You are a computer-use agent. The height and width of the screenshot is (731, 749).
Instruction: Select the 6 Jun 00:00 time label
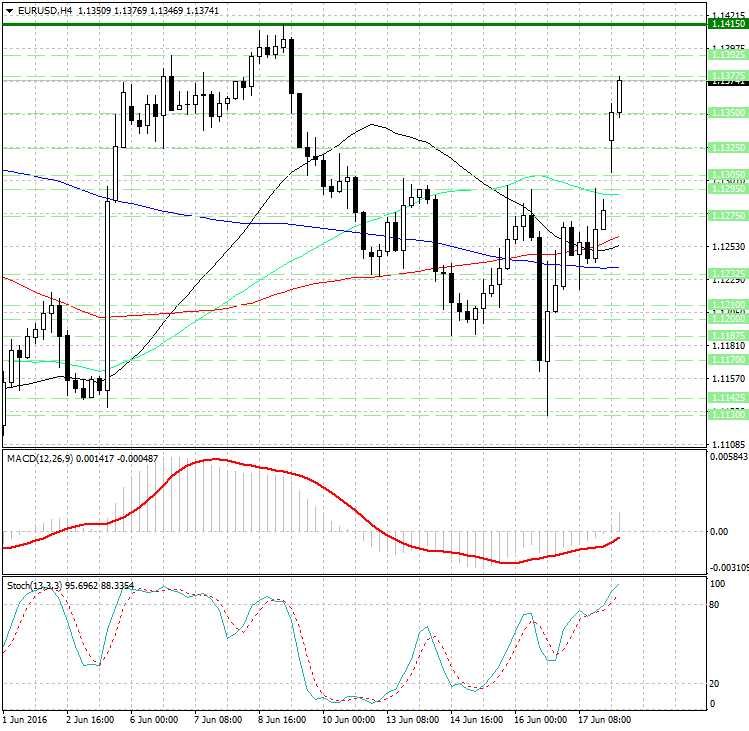(154, 720)
